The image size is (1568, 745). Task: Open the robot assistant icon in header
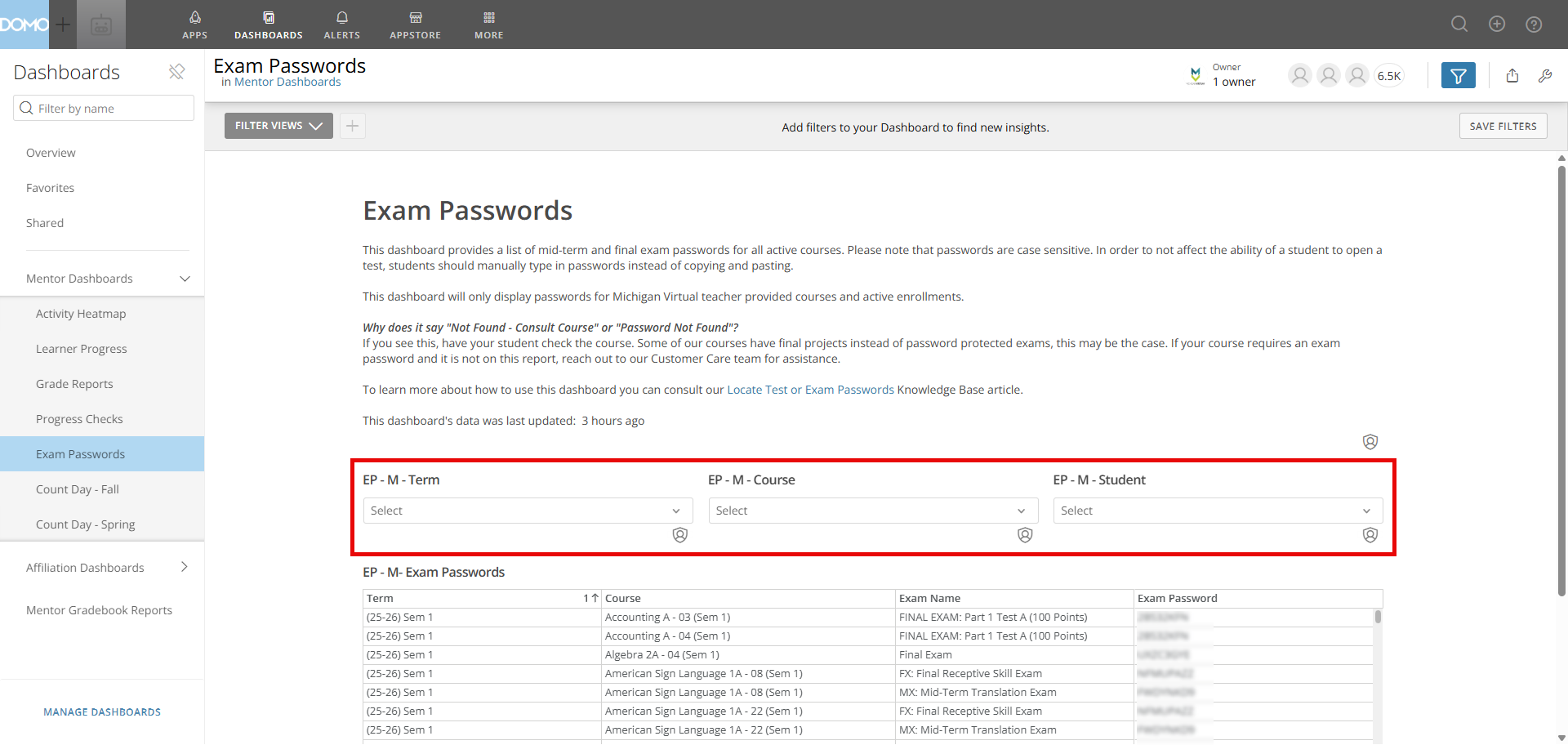[x=101, y=25]
